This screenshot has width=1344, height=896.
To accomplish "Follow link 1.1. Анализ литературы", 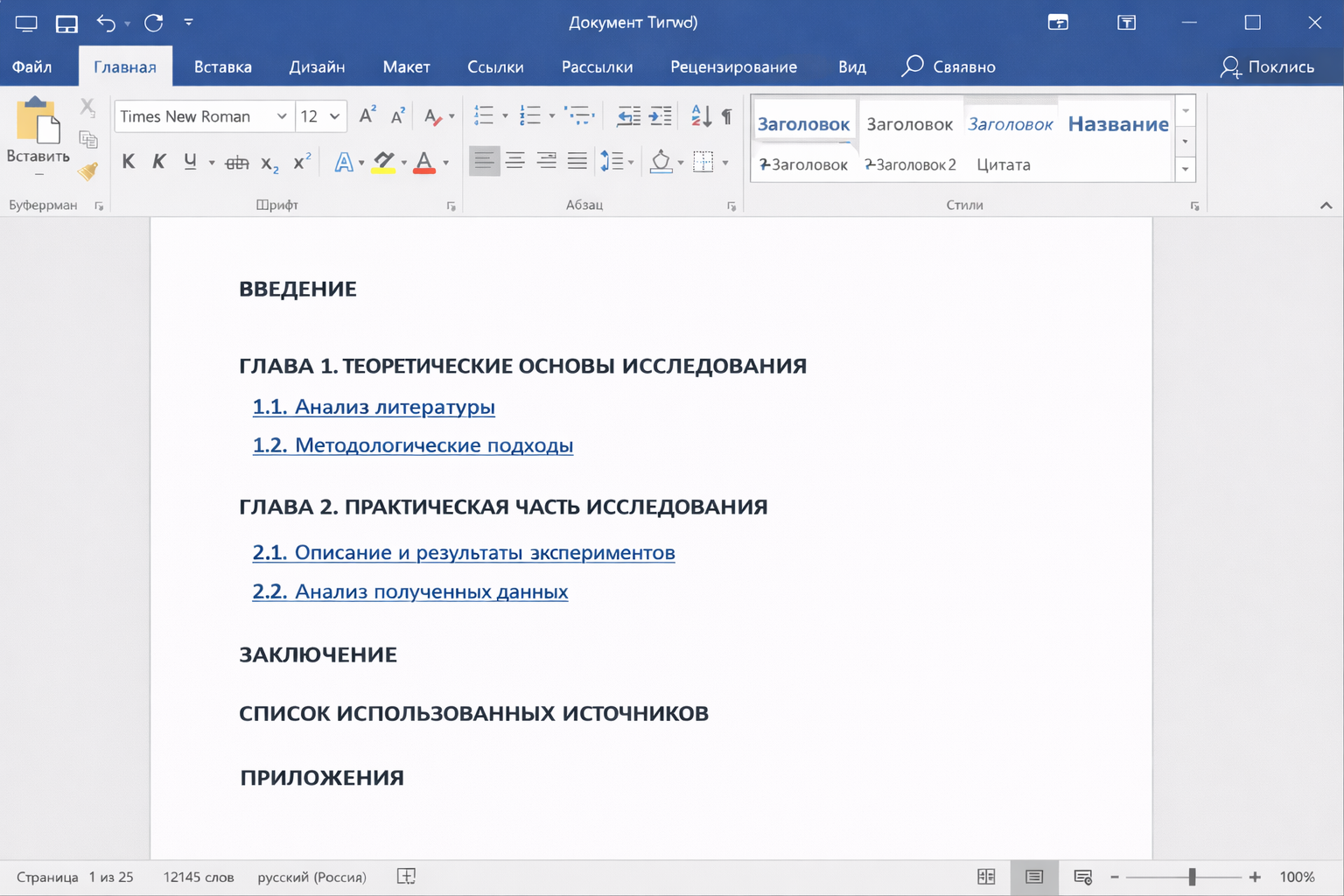I will click(x=373, y=407).
